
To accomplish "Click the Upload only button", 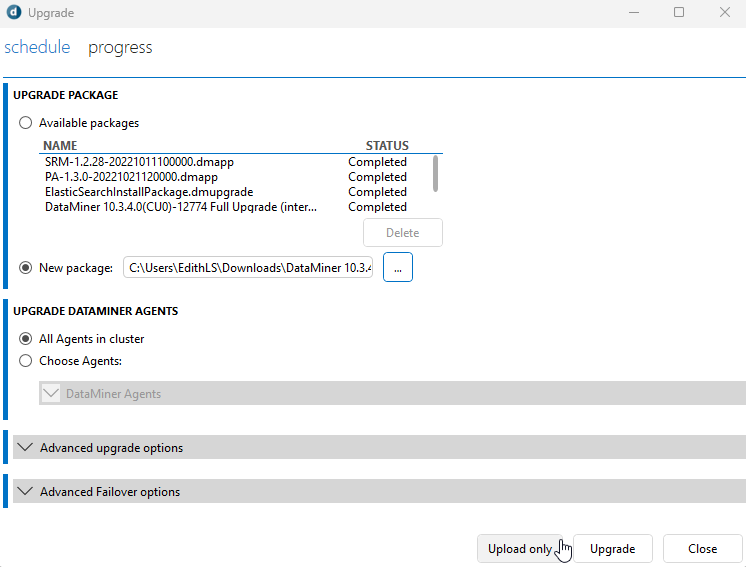I will [519, 549].
